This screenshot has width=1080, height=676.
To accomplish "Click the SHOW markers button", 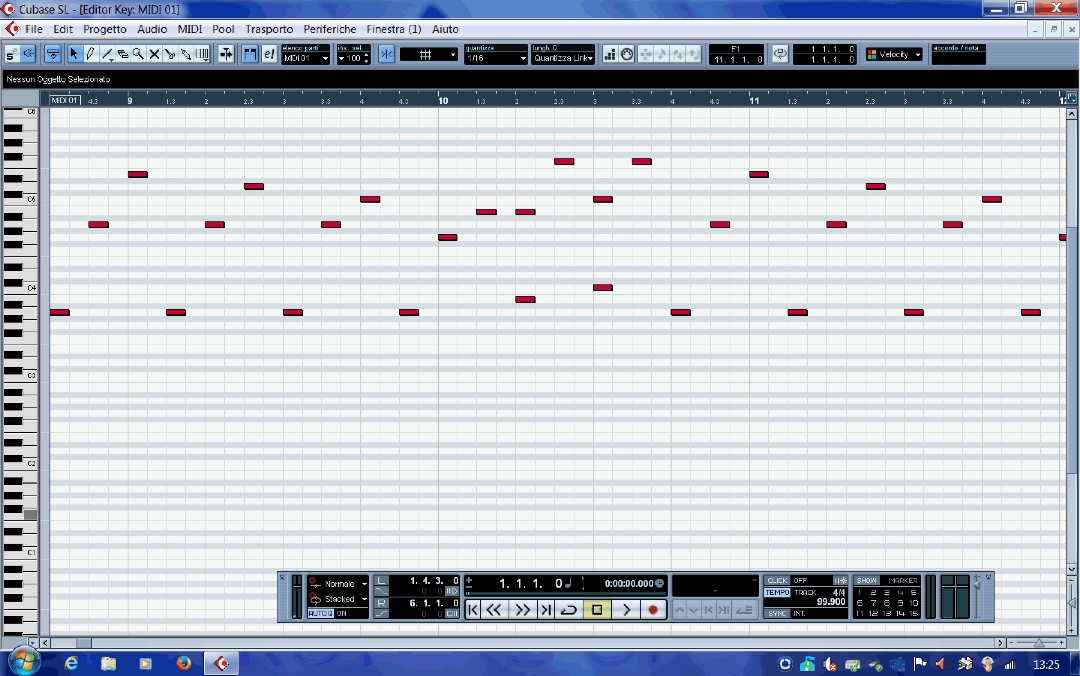I will (x=866, y=580).
